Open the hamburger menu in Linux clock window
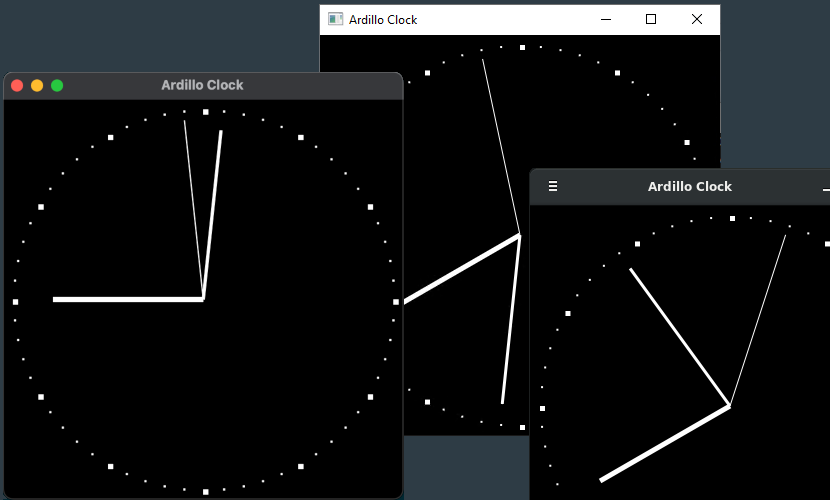This screenshot has width=830, height=500. click(x=553, y=186)
